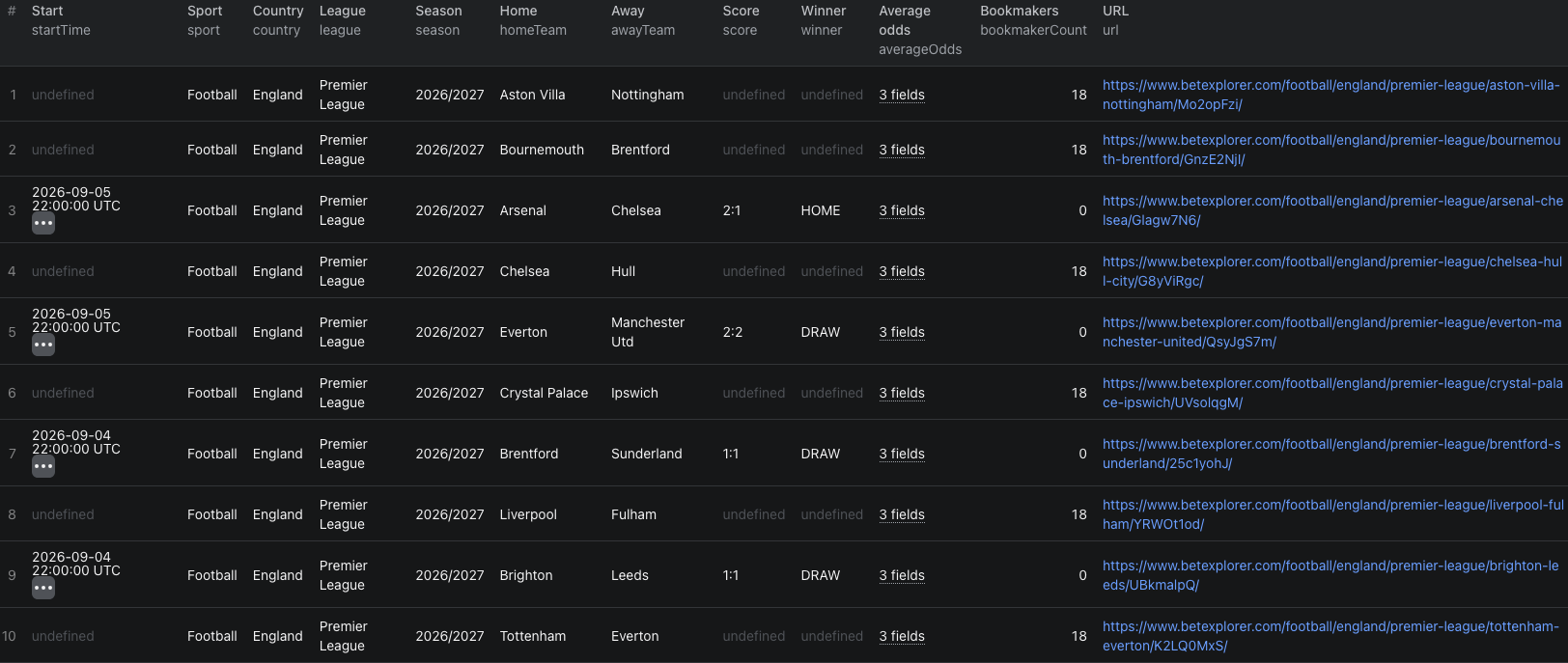
Task: Select the Fulham away team cell
Action: click(633, 514)
